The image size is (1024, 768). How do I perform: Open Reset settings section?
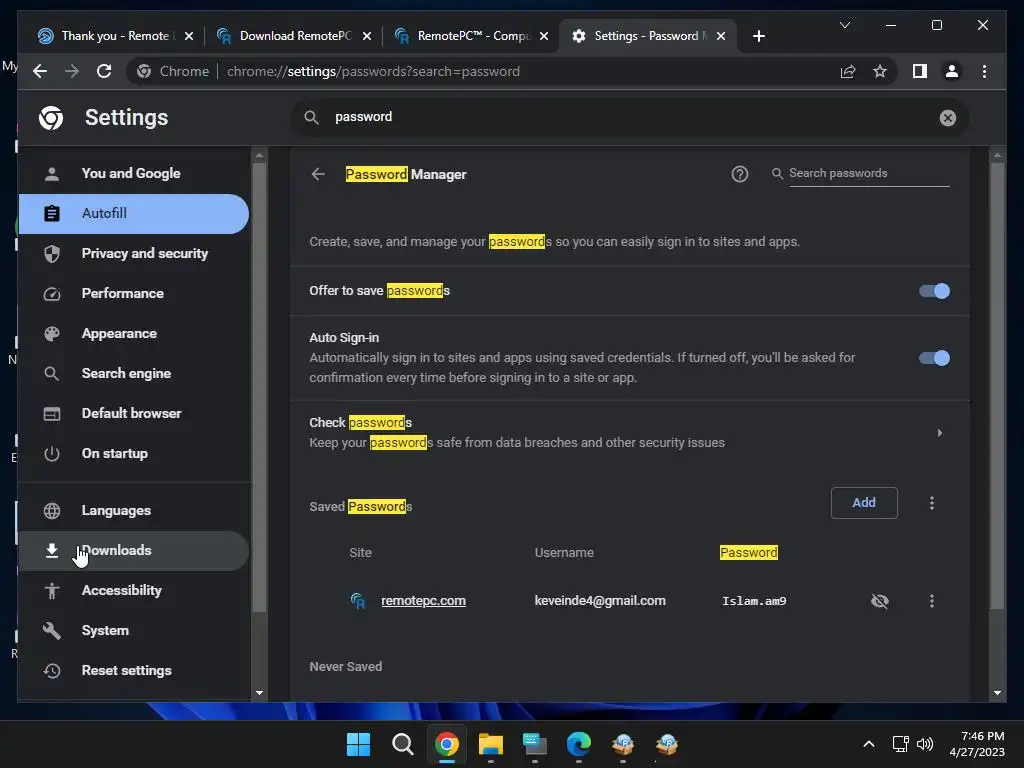click(134, 671)
